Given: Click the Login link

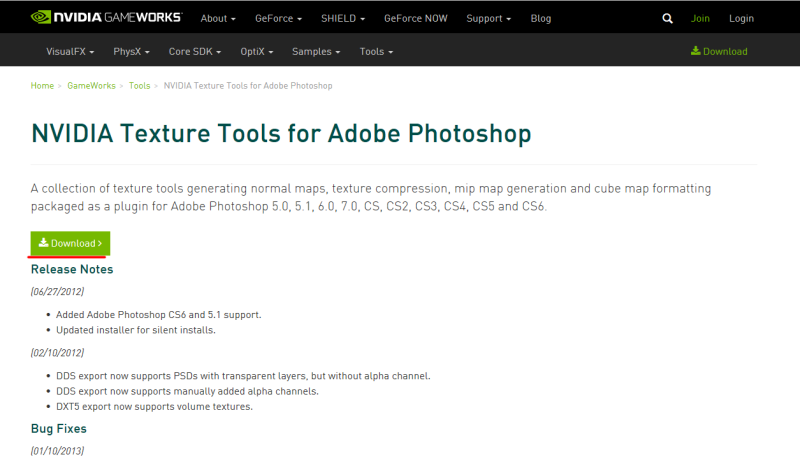Looking at the screenshot, I should tap(741, 18).
